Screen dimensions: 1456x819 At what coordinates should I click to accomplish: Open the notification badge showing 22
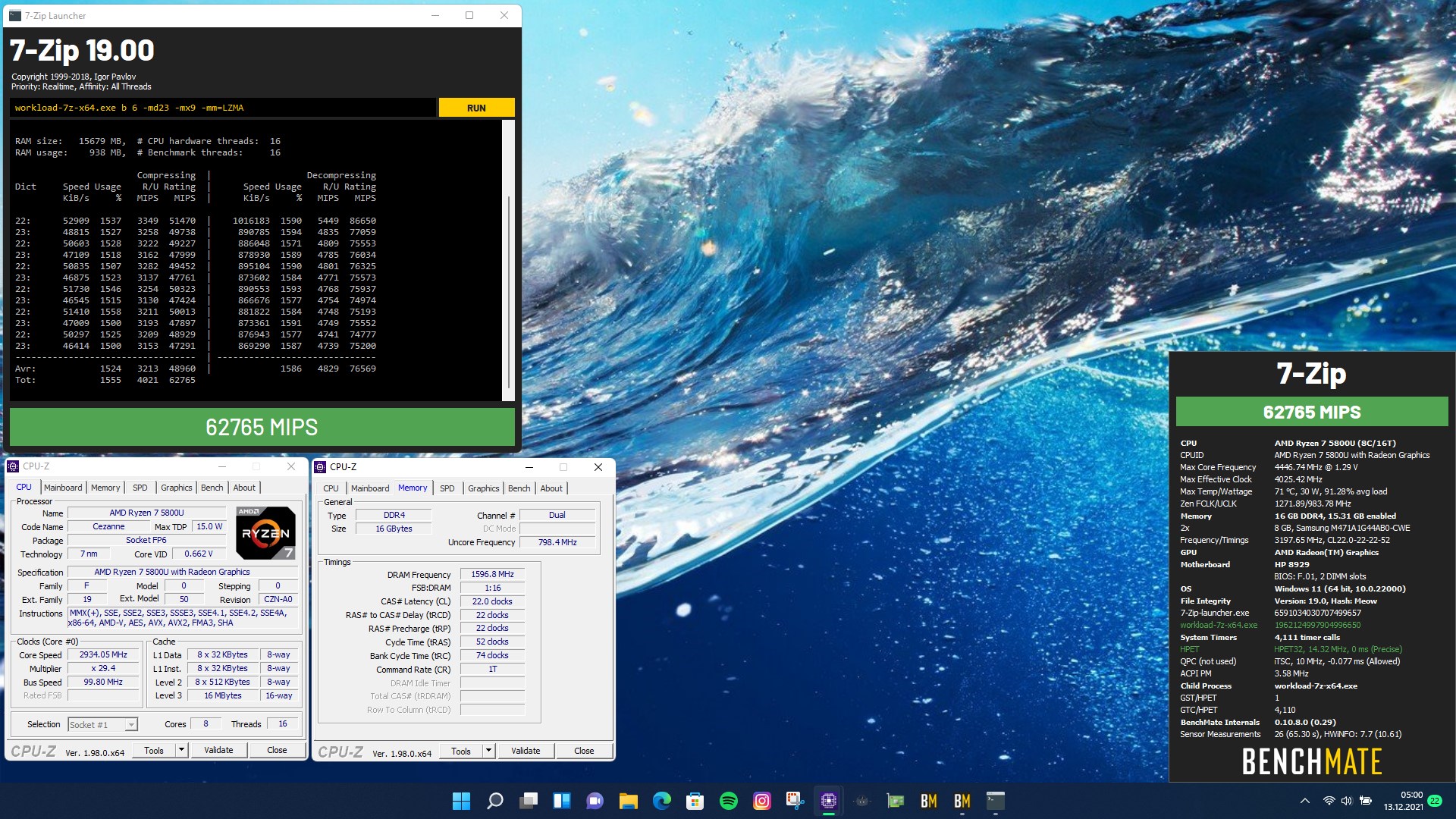pyautogui.click(x=1435, y=801)
